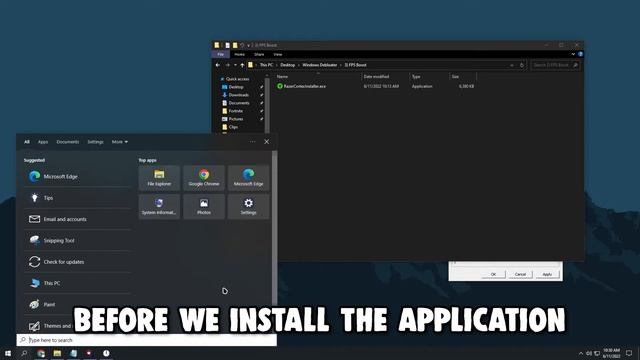
Task: Click This PC in address breadcrumb
Action: point(266,65)
